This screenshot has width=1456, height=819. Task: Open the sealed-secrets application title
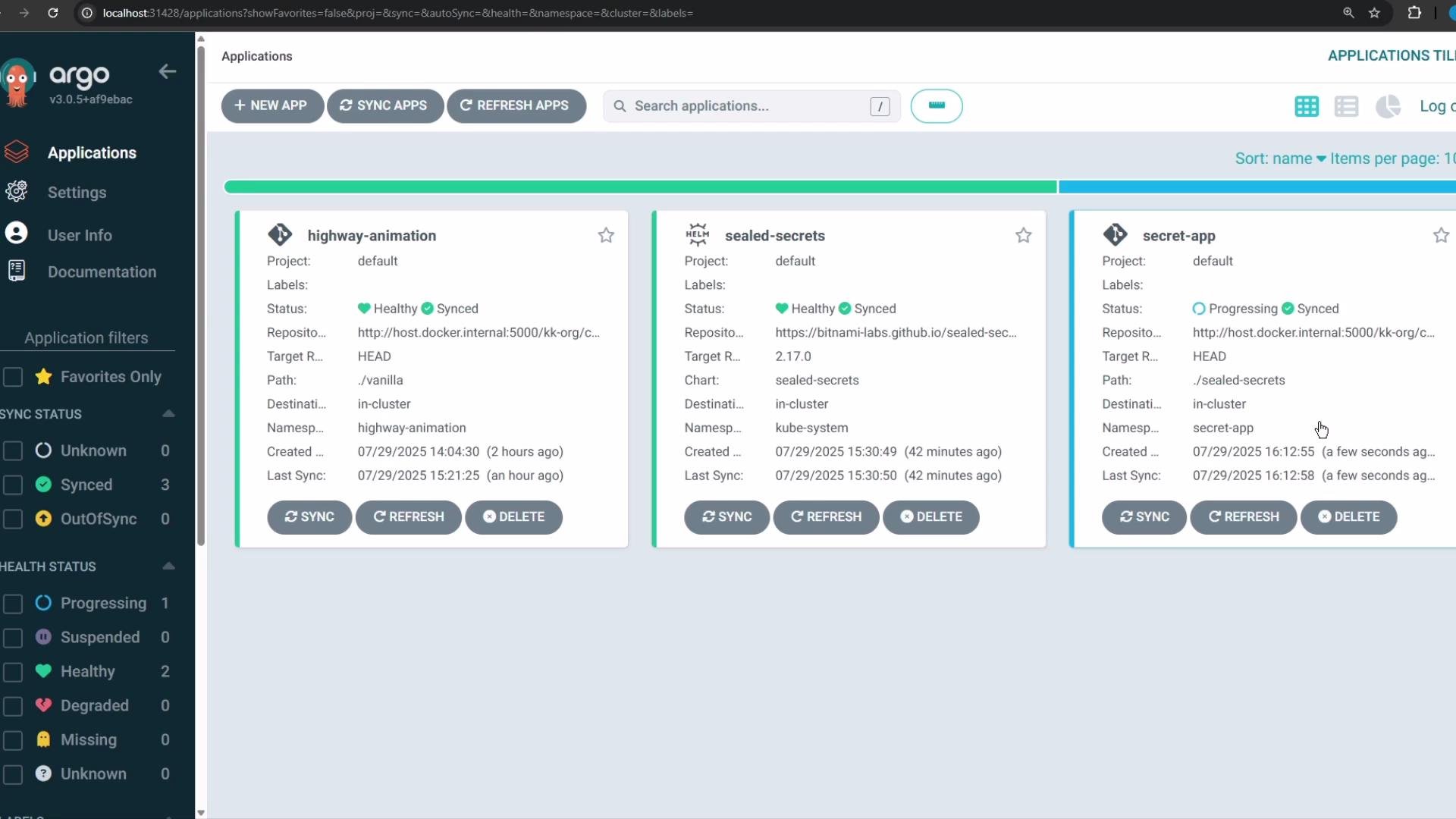(x=774, y=236)
